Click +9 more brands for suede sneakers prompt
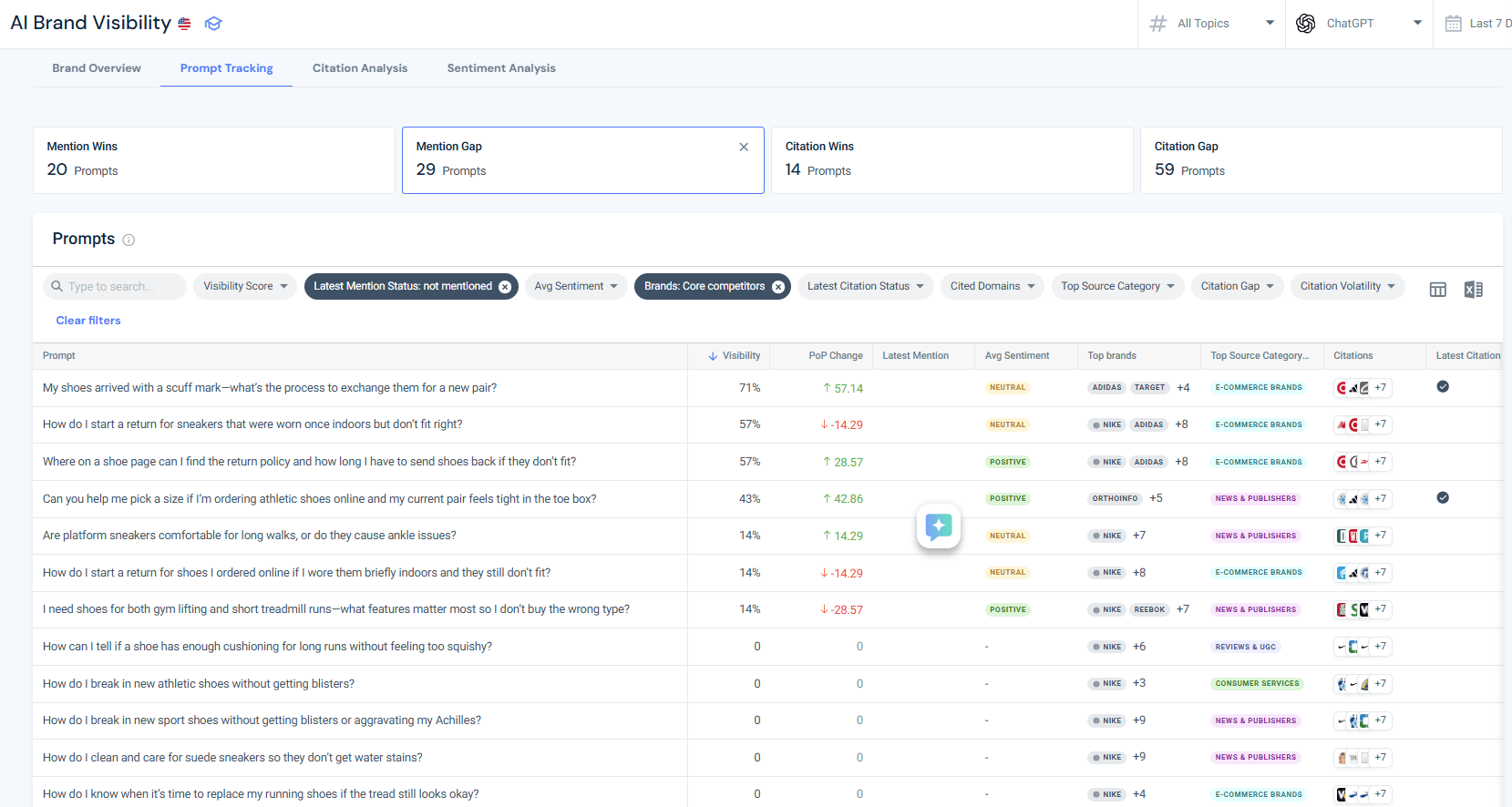Viewport: 1512px width, 807px height. 1139,757
